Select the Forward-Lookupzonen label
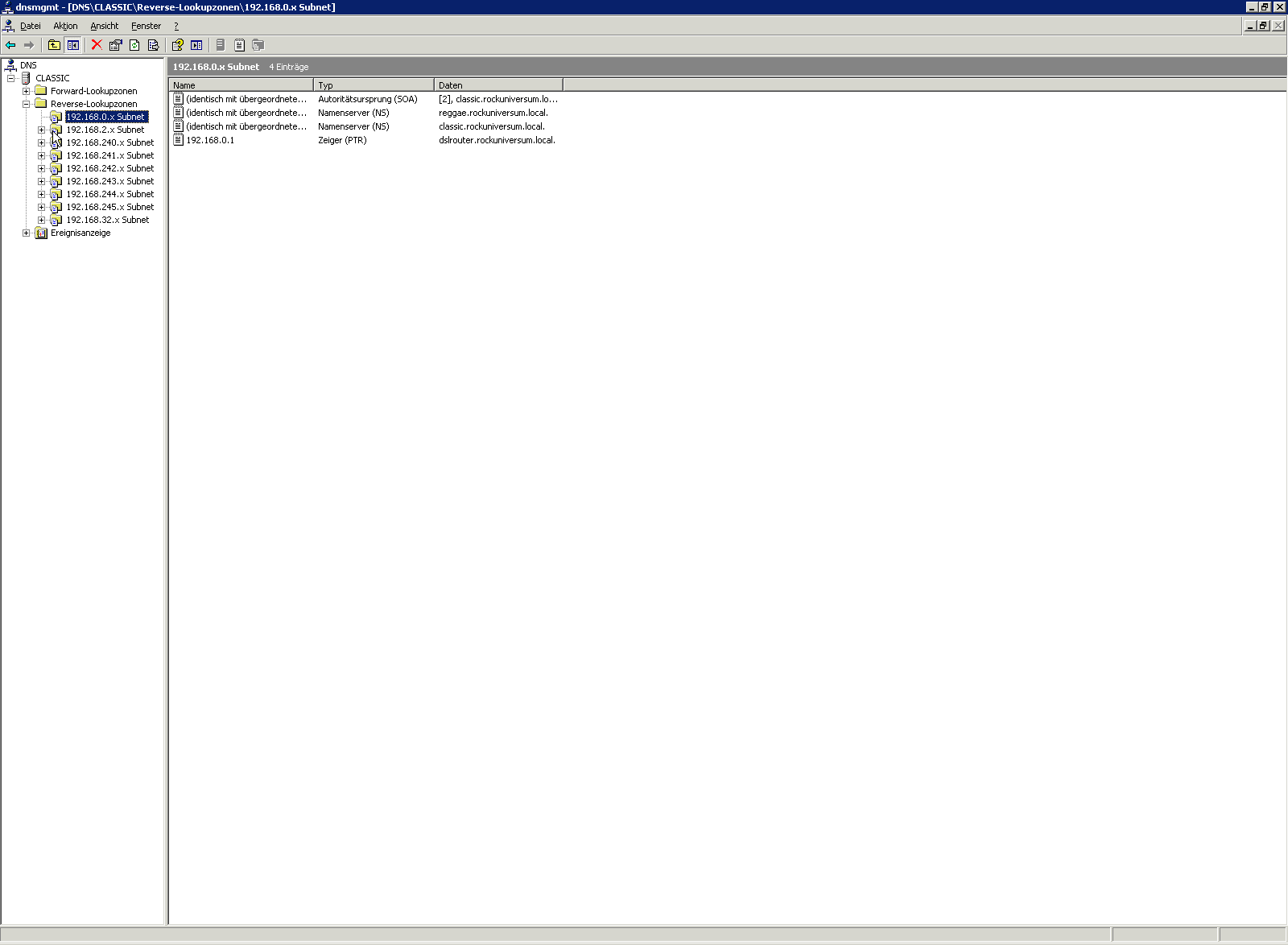The height and width of the screenshot is (945, 1288). pyautogui.click(x=94, y=91)
